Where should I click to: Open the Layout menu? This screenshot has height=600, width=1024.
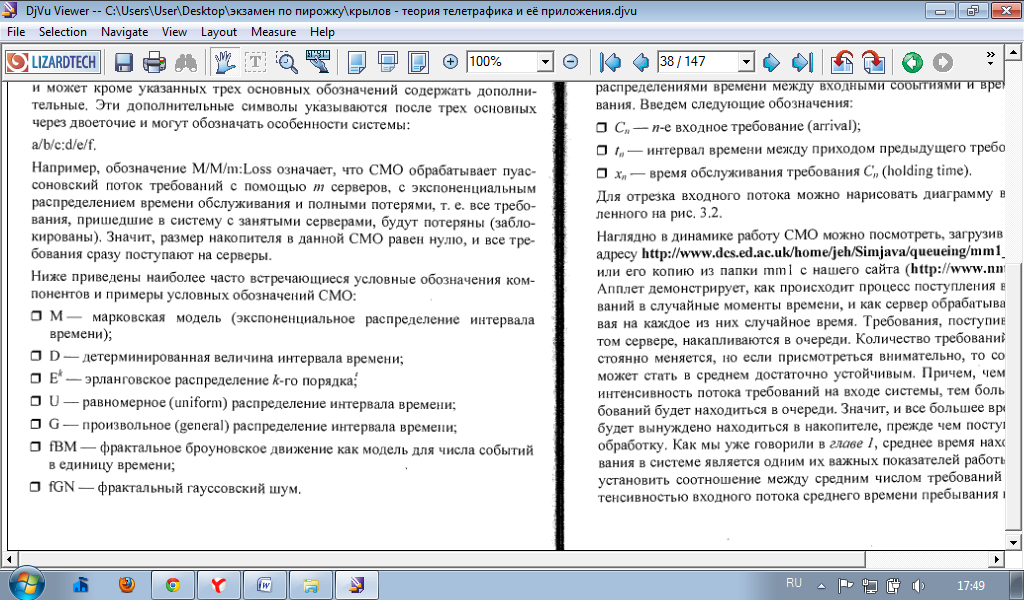pos(219,32)
